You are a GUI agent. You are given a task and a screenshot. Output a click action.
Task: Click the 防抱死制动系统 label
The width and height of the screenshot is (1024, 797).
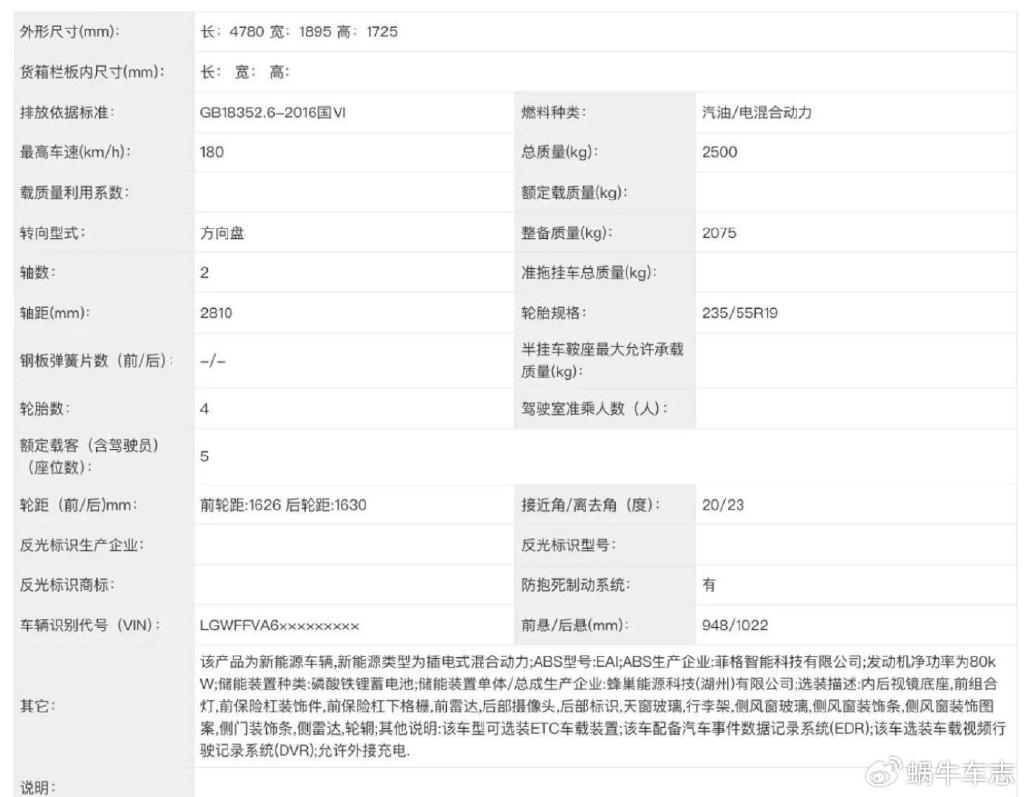coord(575,585)
